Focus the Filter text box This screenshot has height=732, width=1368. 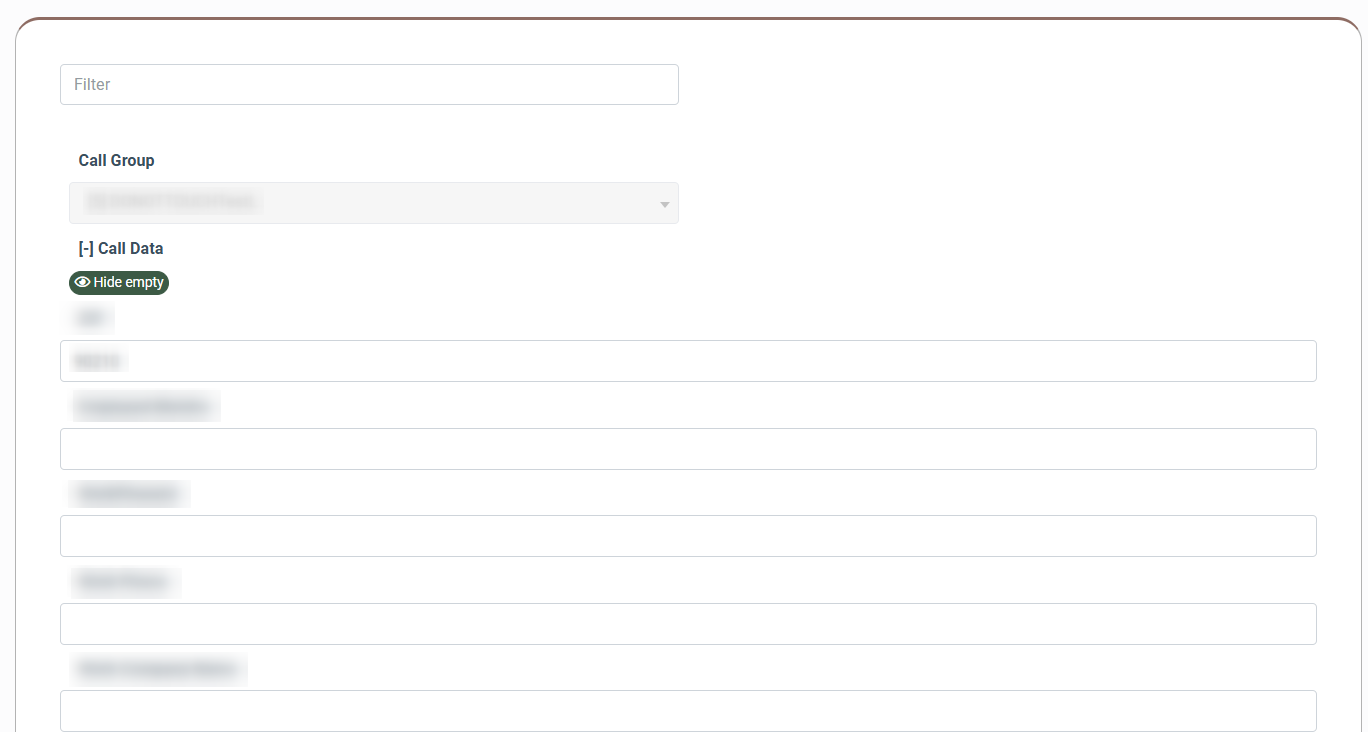pyautogui.click(x=369, y=84)
